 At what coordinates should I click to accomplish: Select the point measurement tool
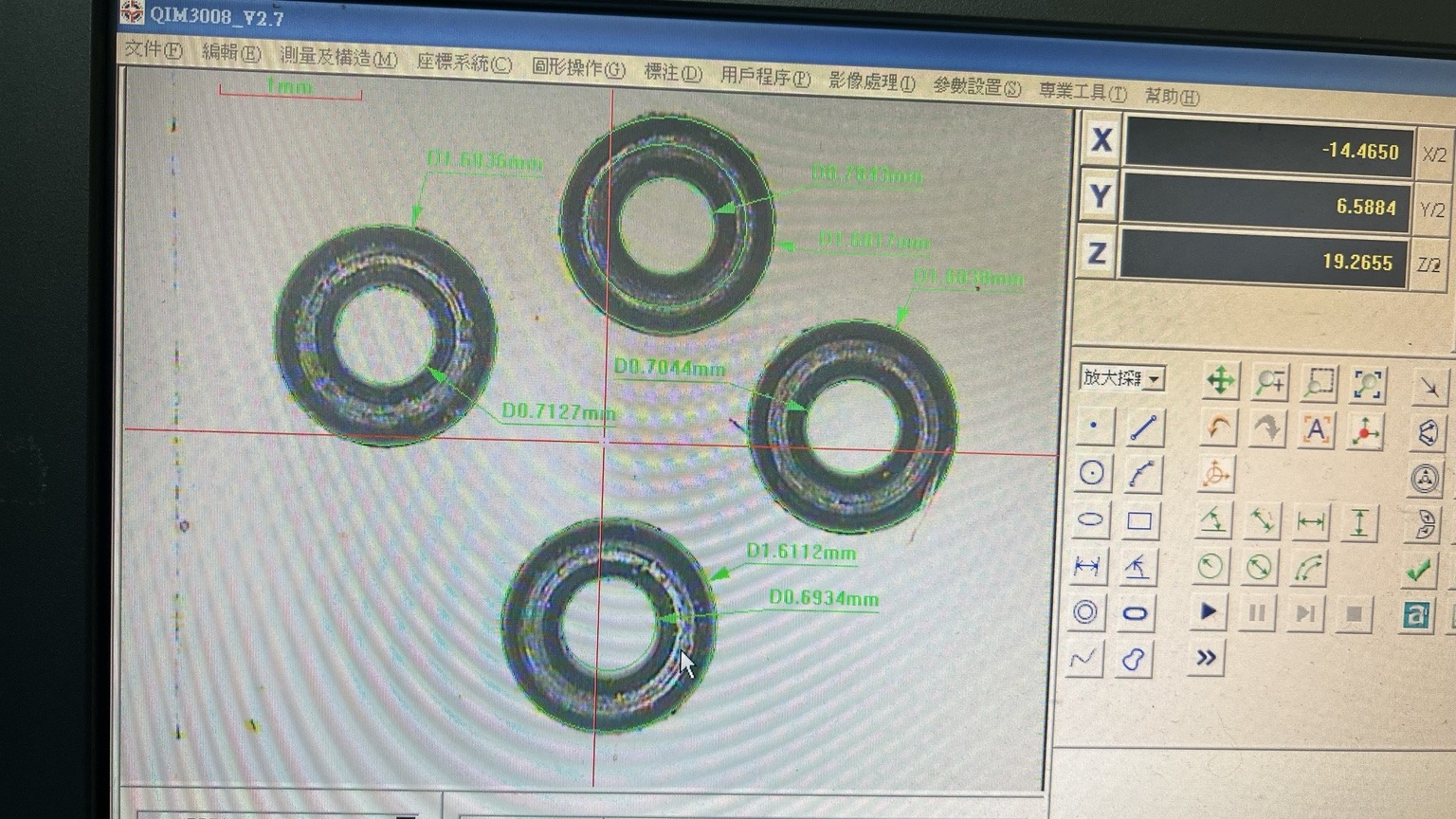pos(1093,427)
